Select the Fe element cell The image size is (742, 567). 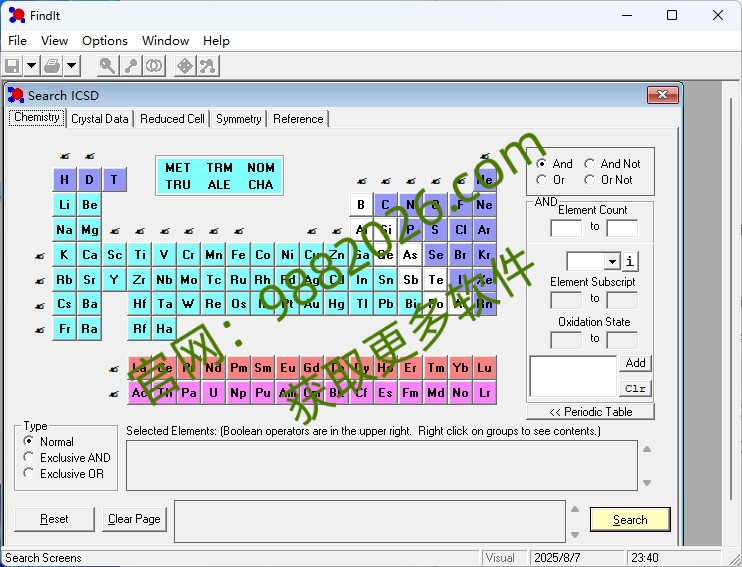coord(238,255)
